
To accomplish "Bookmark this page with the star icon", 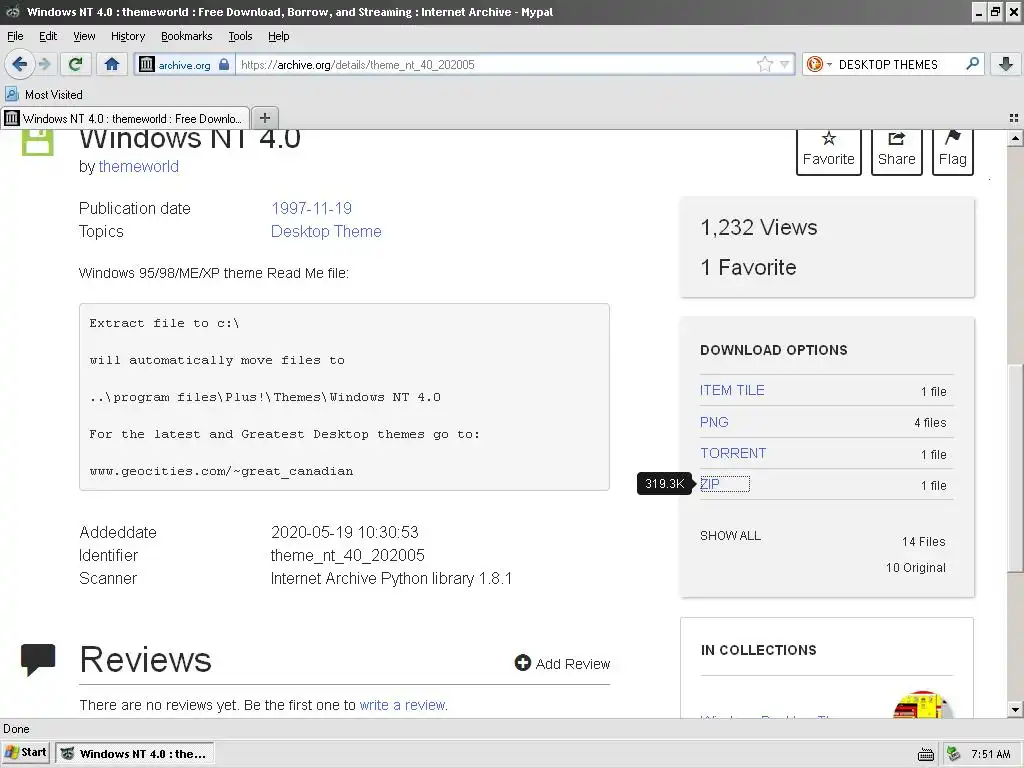I will [x=765, y=64].
